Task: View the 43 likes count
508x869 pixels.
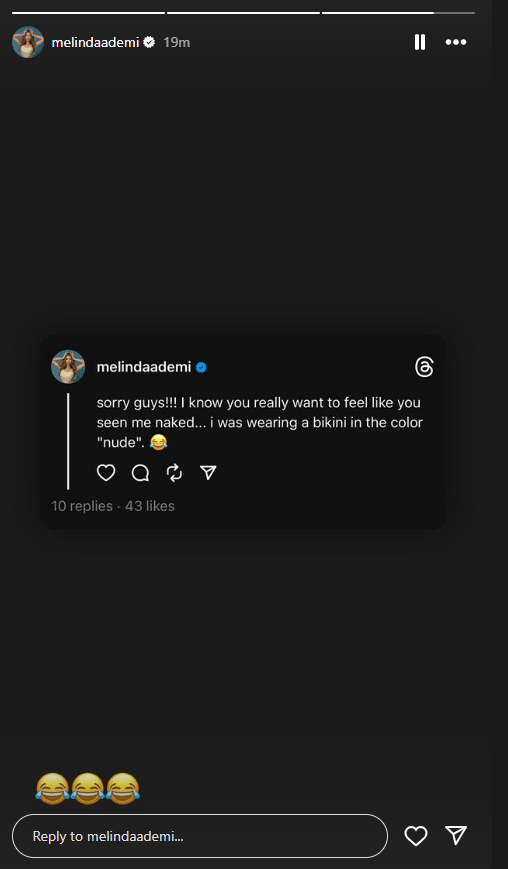Action: point(150,506)
